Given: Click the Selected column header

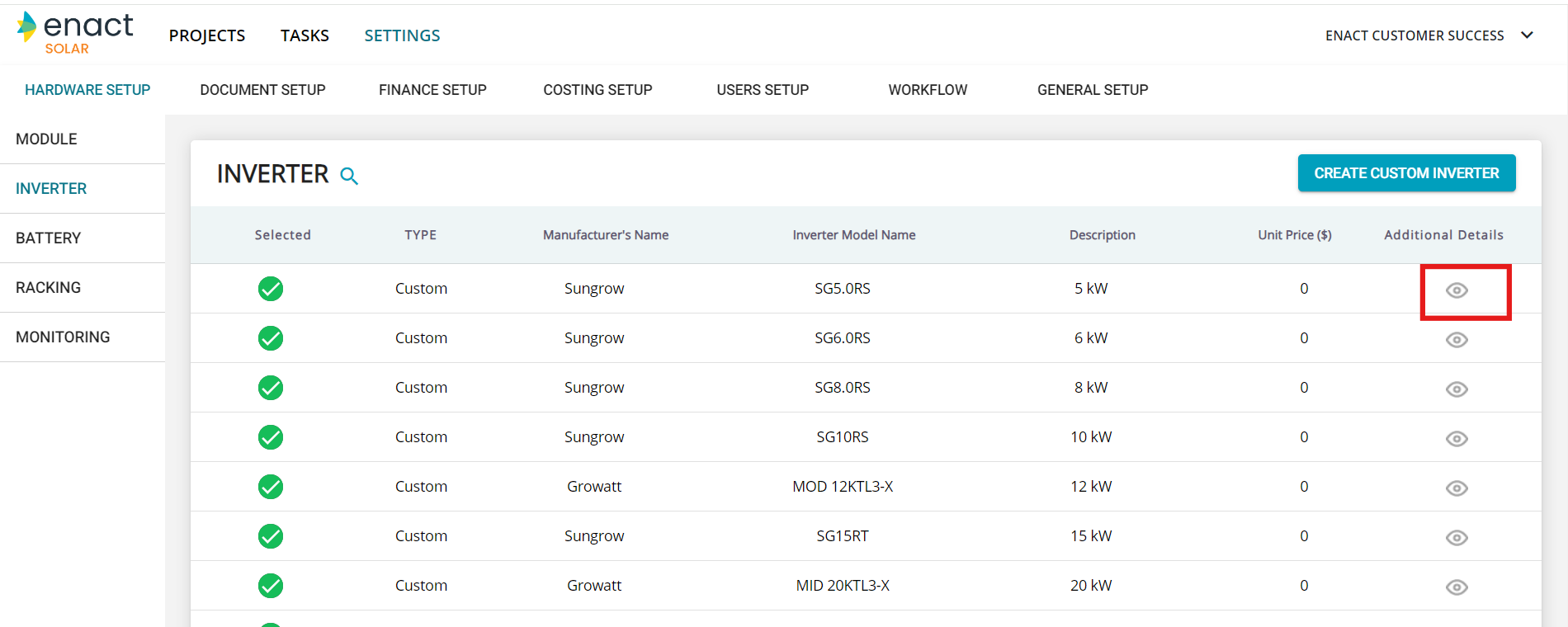Looking at the screenshot, I should pos(282,235).
